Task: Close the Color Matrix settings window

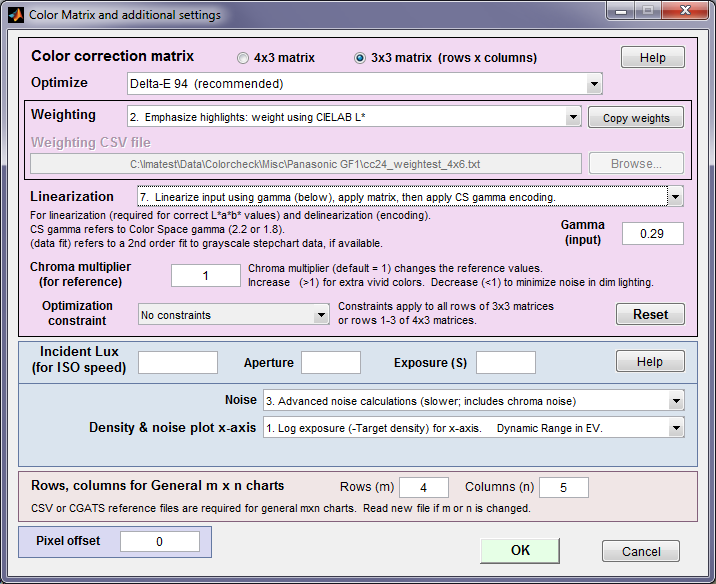Action: tap(685, 11)
